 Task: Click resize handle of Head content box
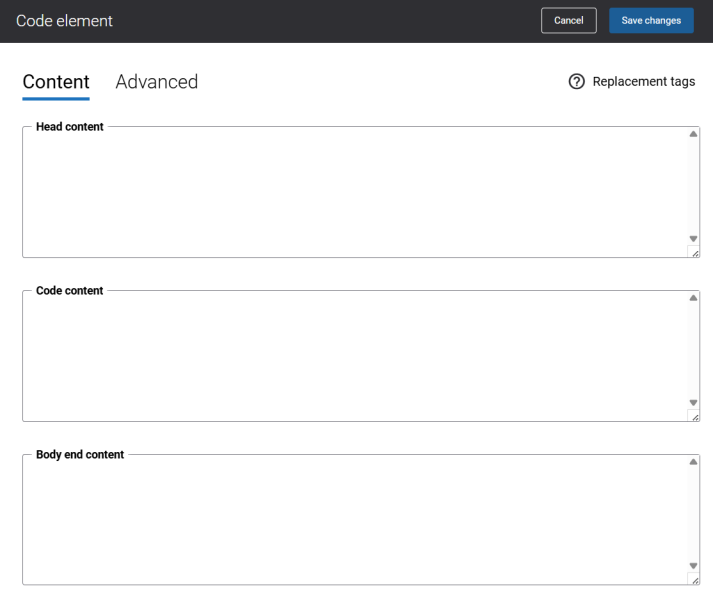pyautogui.click(x=694, y=253)
